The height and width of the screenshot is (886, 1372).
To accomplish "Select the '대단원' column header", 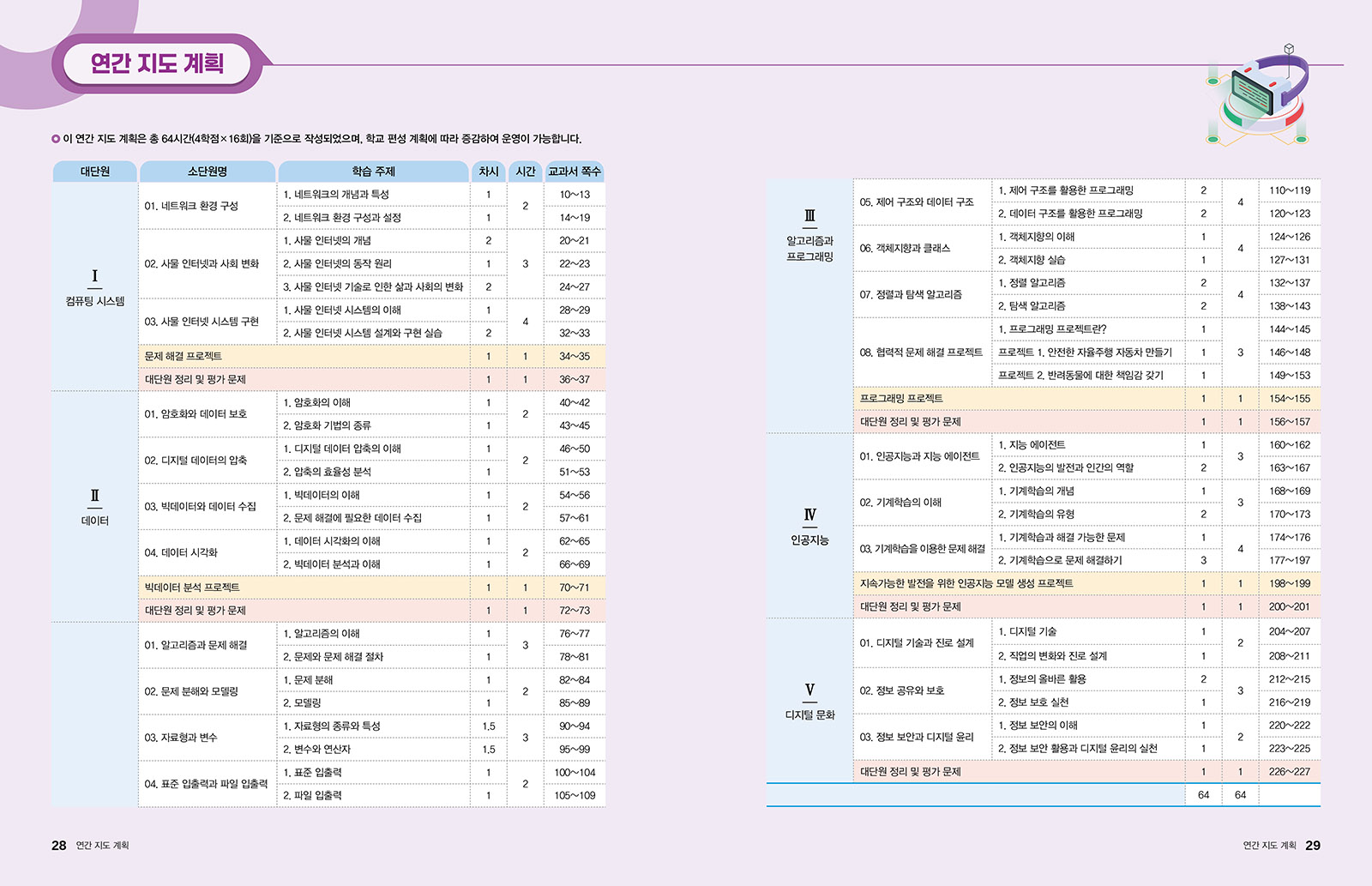I will tap(94, 172).
